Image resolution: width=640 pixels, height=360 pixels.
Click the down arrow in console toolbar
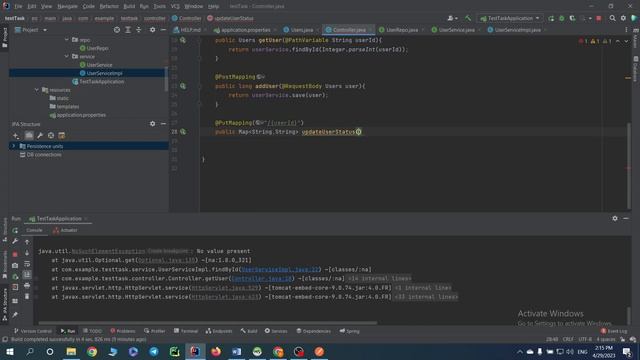27,253
